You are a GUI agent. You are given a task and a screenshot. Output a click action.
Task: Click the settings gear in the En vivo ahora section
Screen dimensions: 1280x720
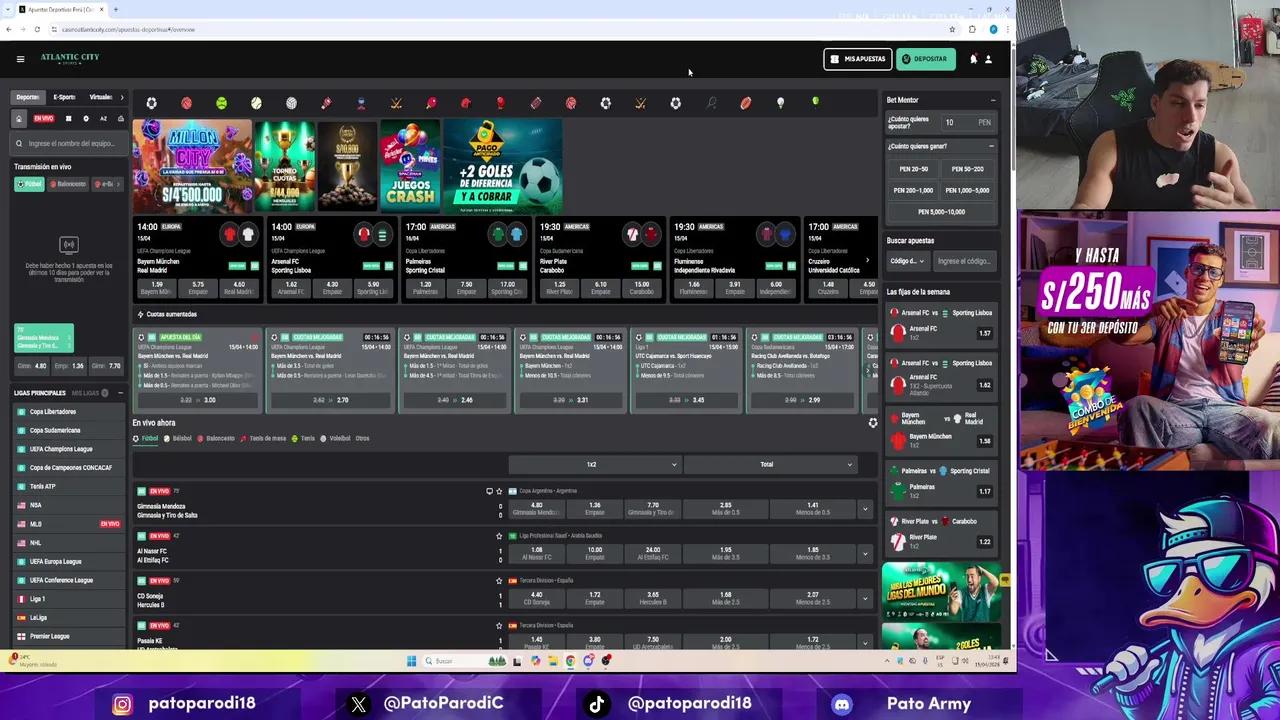(x=872, y=422)
